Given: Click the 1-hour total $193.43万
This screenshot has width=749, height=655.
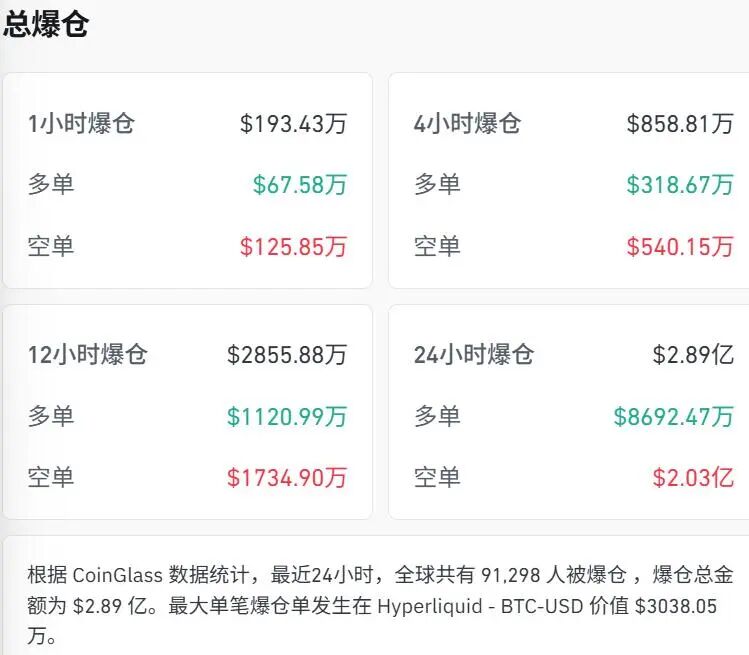Looking at the screenshot, I should [x=293, y=124].
